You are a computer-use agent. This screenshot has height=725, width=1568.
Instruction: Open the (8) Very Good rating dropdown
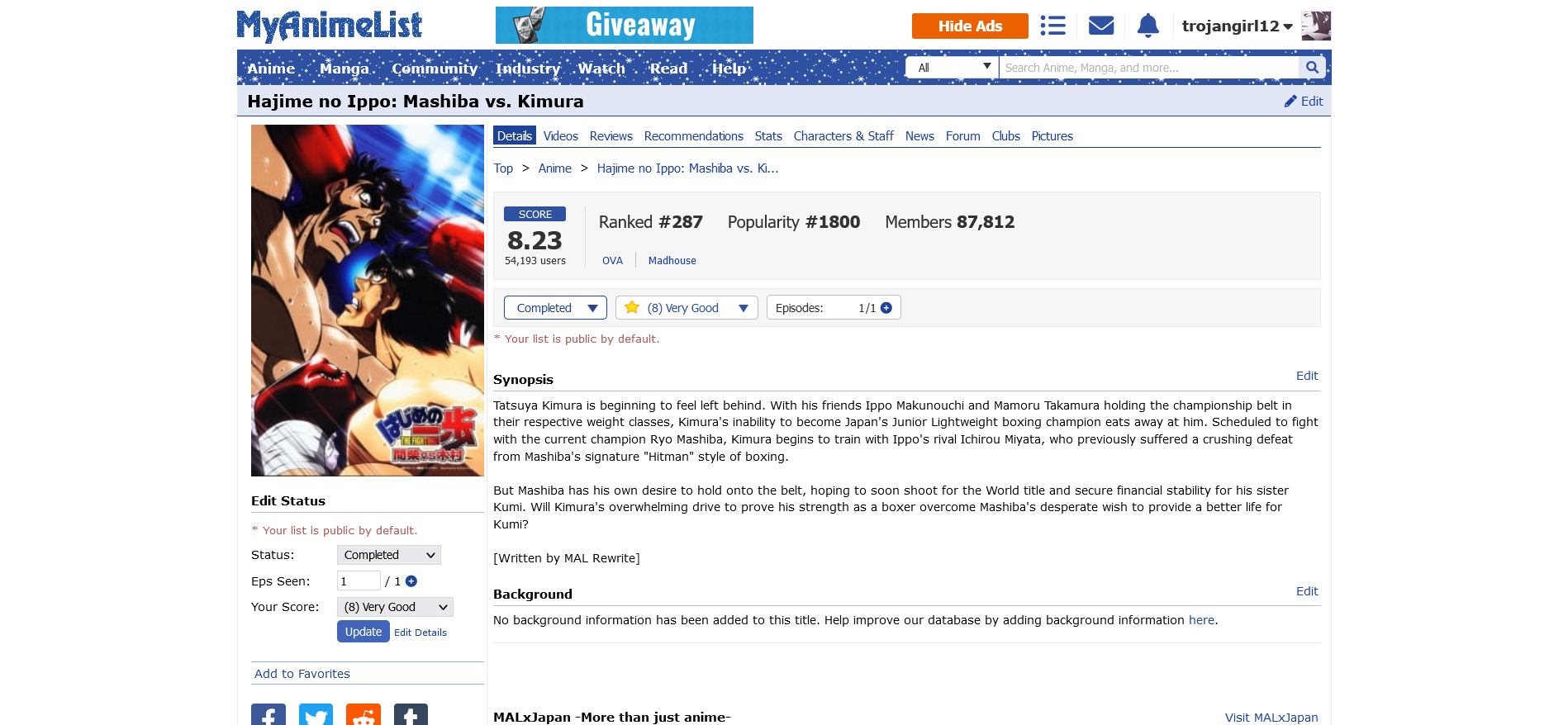[687, 308]
